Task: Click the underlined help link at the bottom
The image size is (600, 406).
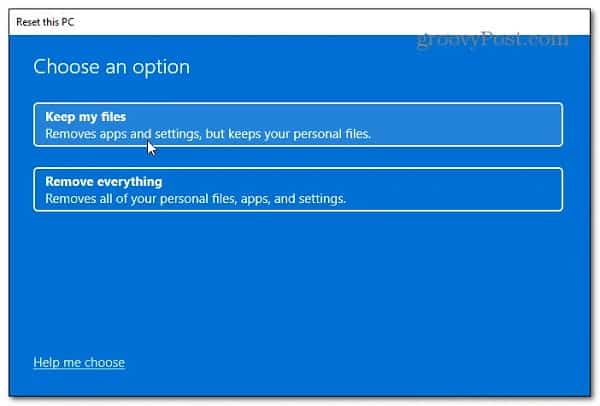Action: (79, 362)
